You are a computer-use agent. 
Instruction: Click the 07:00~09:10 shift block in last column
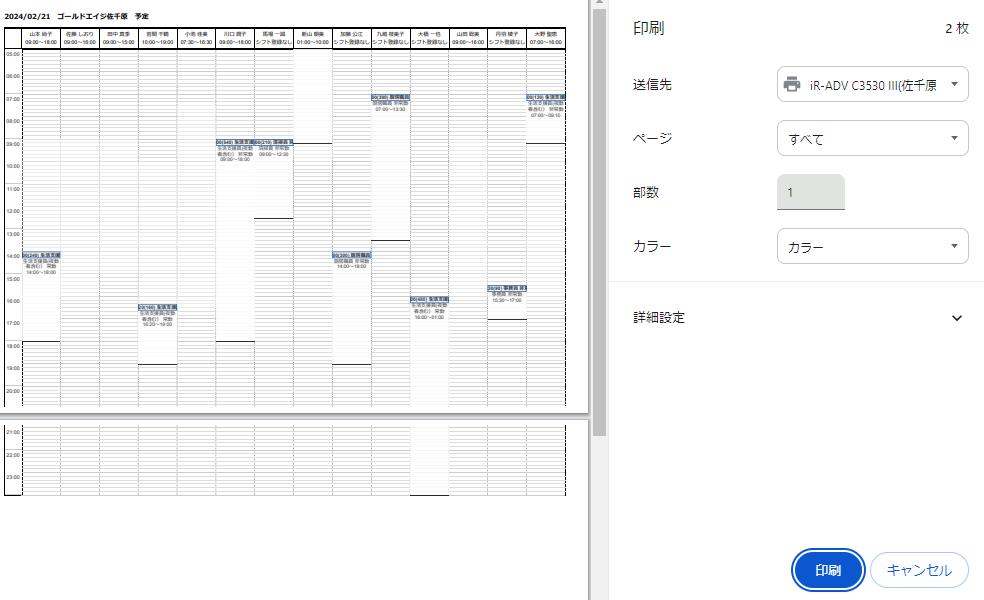[x=546, y=106]
